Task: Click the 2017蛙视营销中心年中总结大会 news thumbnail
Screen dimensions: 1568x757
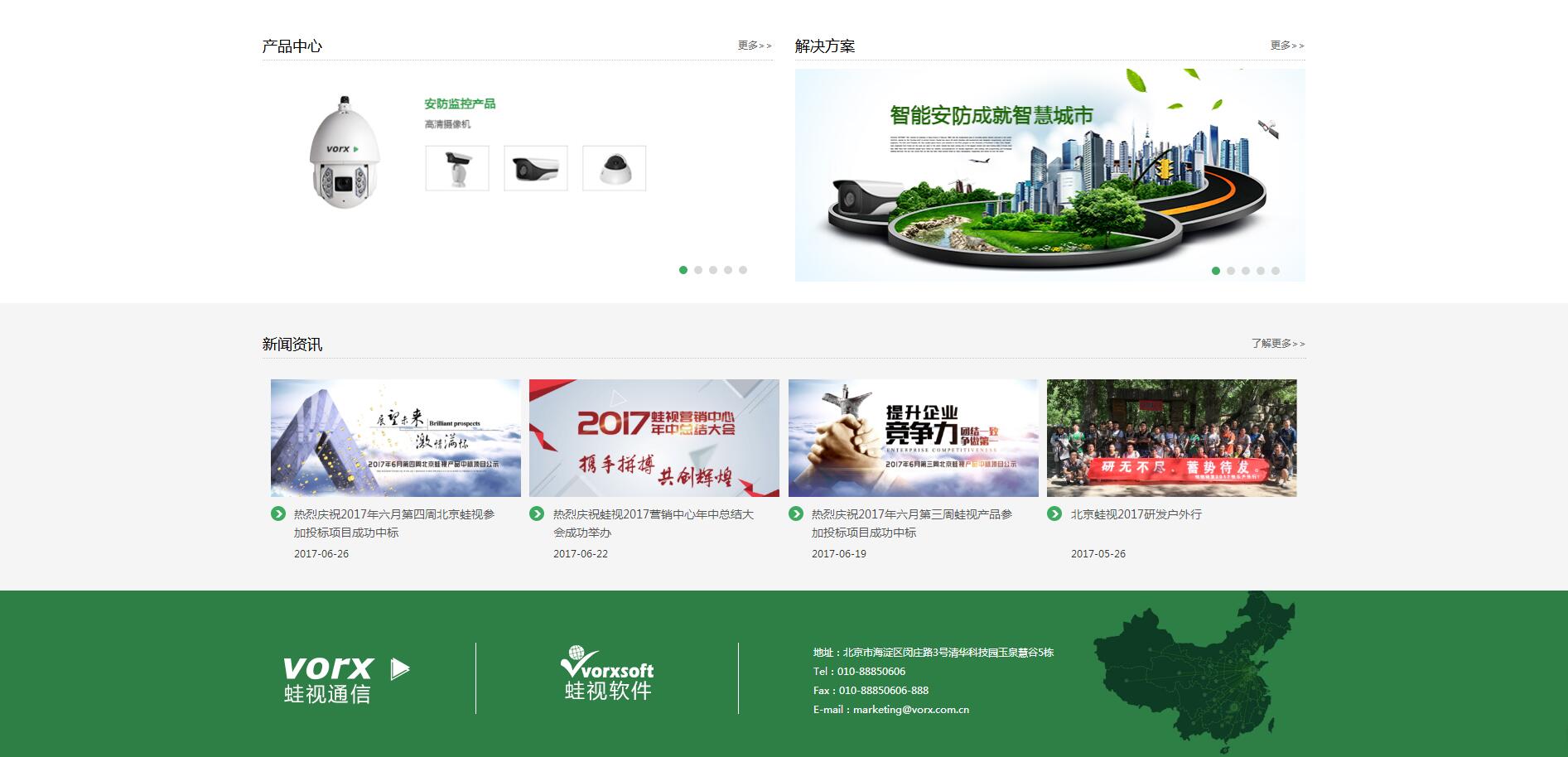Action: (x=654, y=437)
